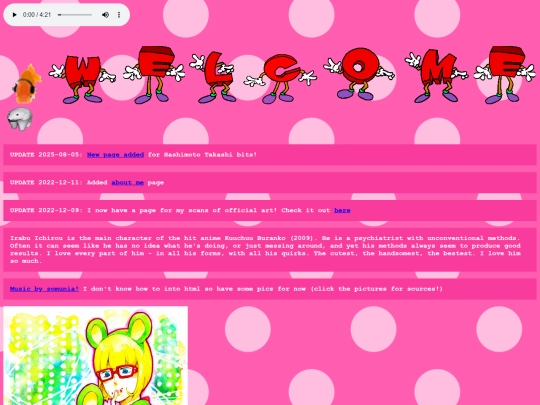Click the goldfish with headphones image
This screenshot has width=540, height=405.
point(27,84)
